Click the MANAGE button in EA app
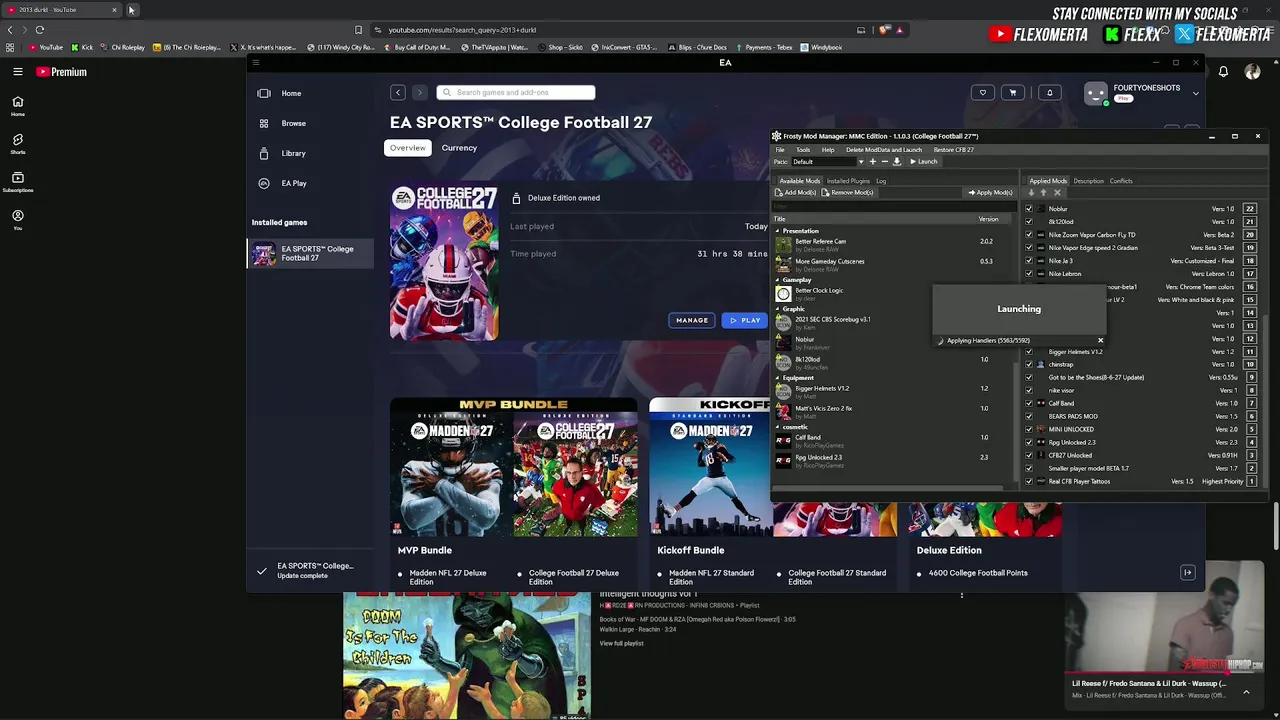Viewport: 1280px width, 720px height. click(692, 320)
